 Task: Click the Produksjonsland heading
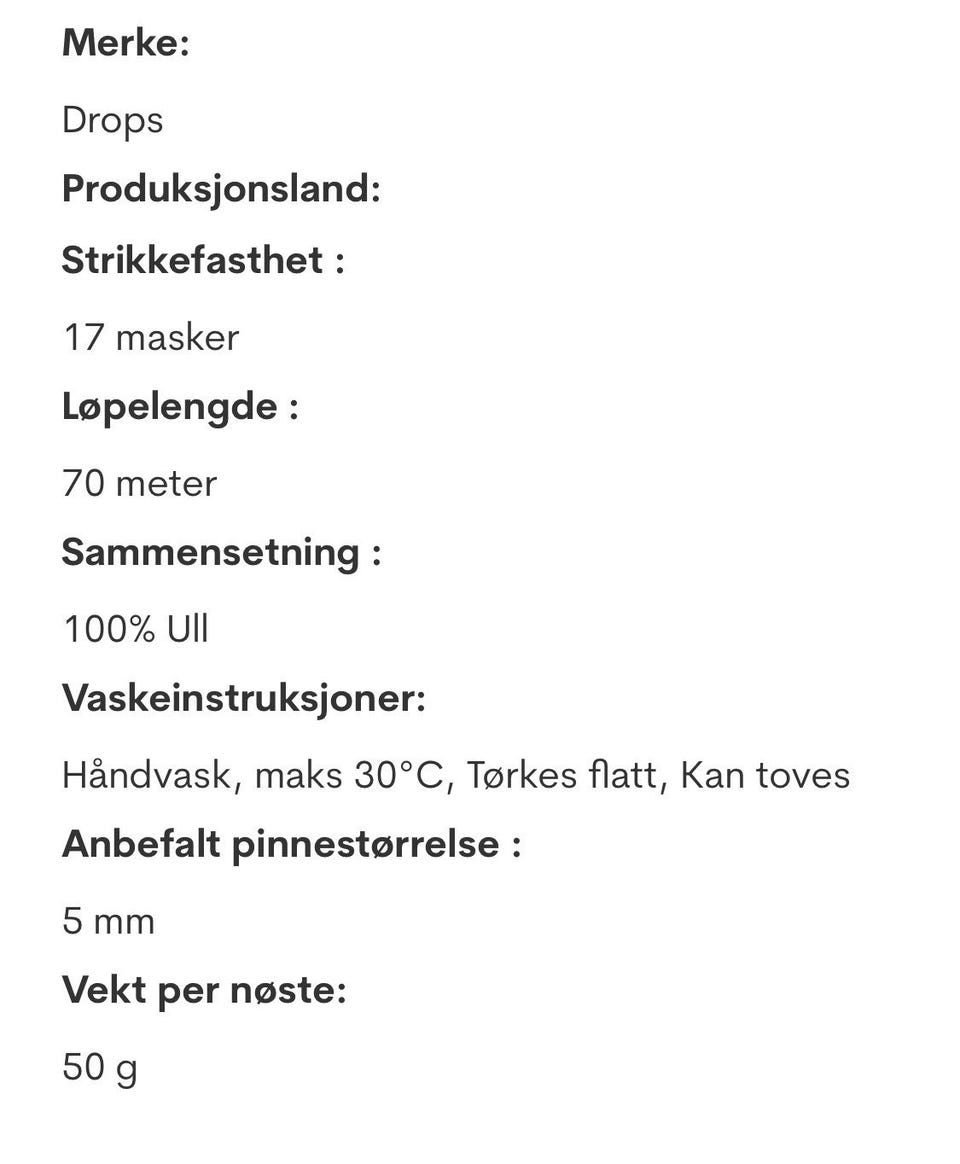(221, 188)
